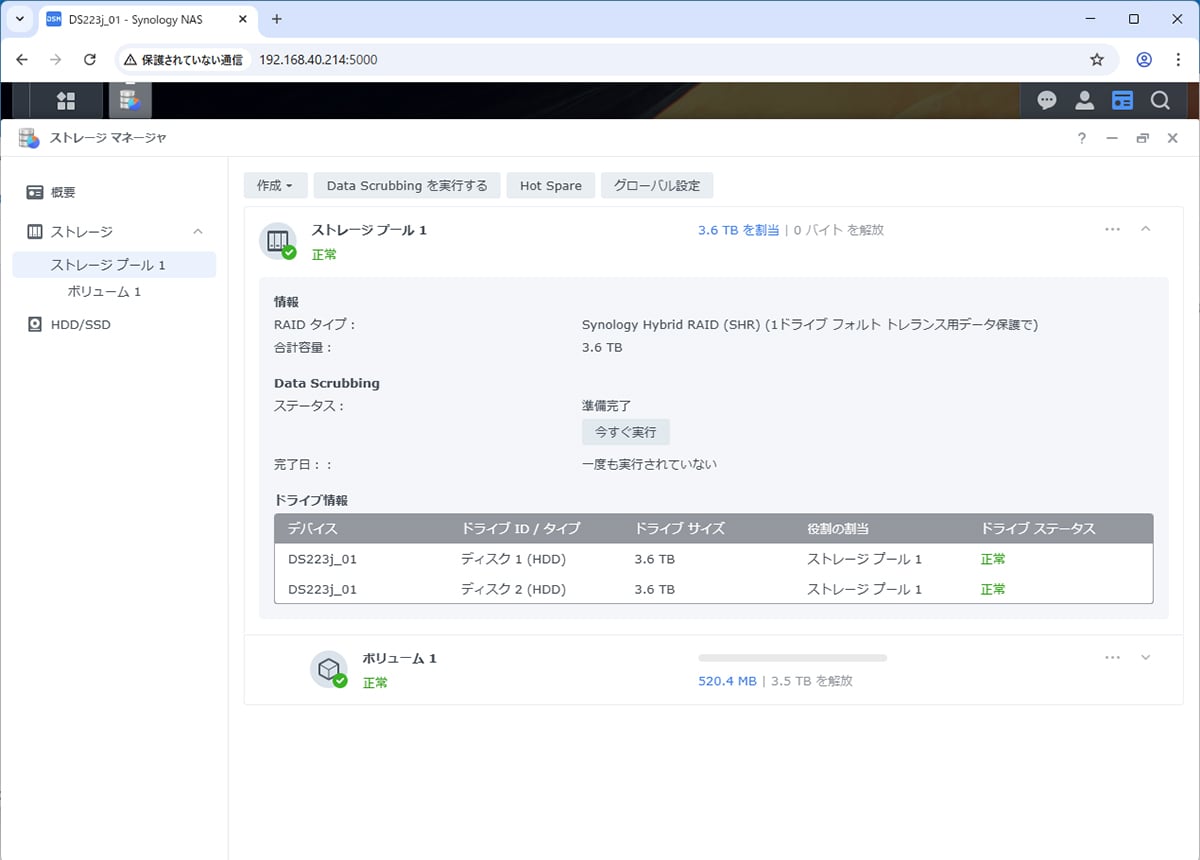Image resolution: width=1200 pixels, height=860 pixels.
Task: Select 概要 in the left sidebar
Action: (x=63, y=192)
